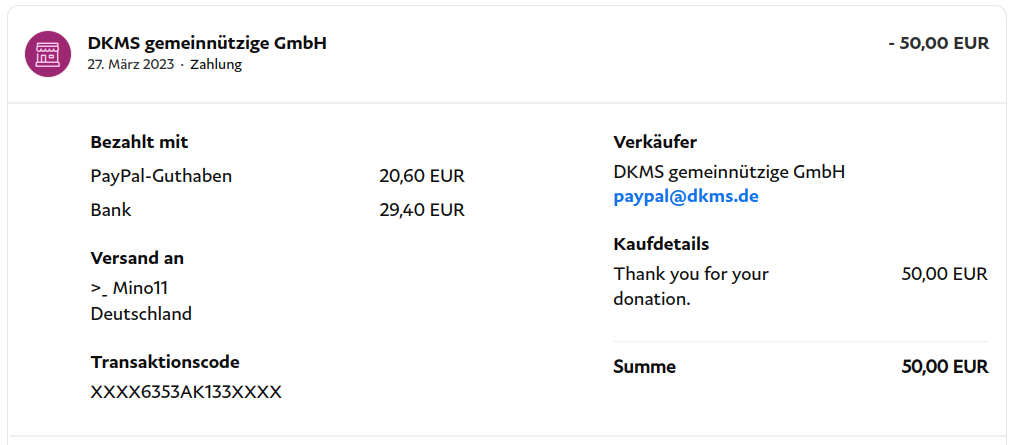This screenshot has width=1014, height=445.
Task: Click the Kaufdetails heading
Action: (661, 244)
